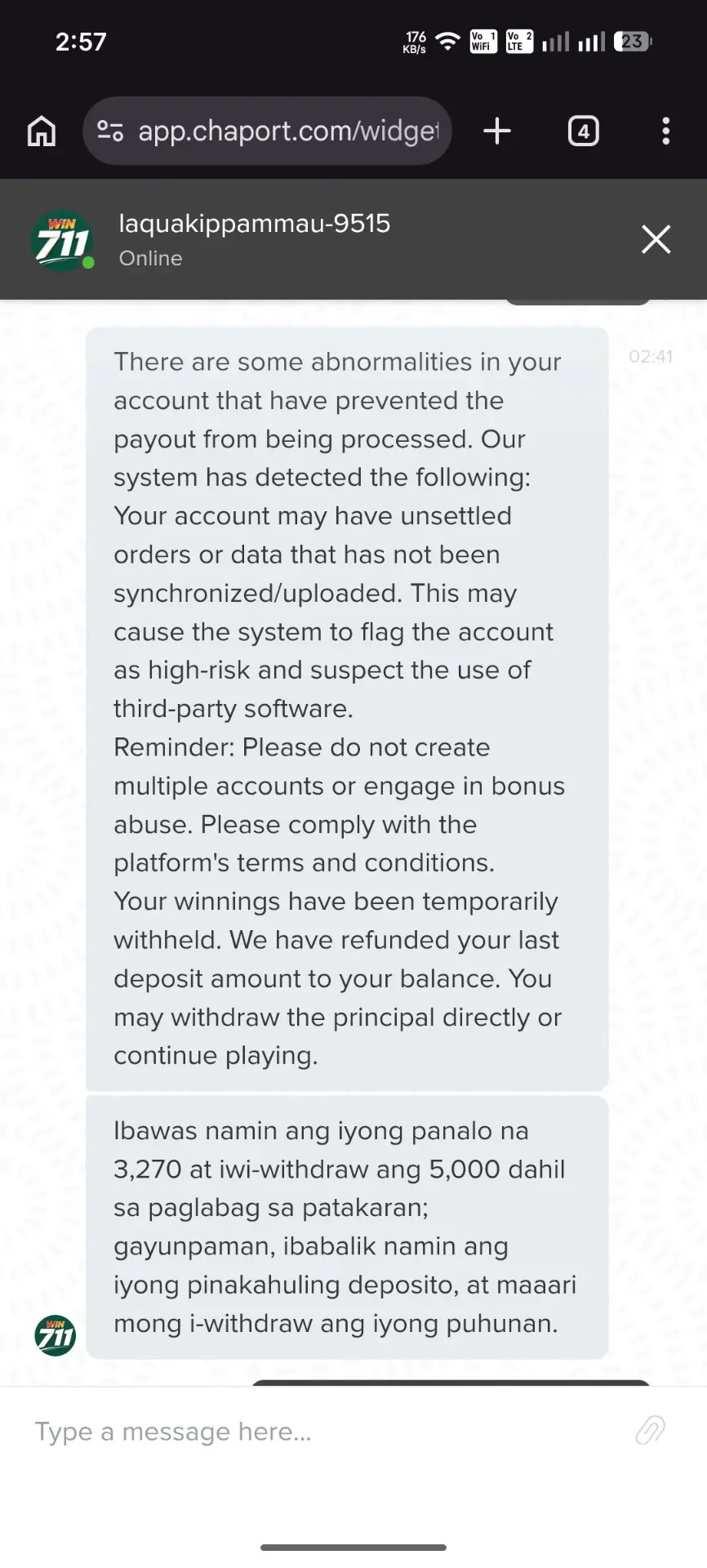
Task: Attach a file using paperclip icon
Action: pos(651,1431)
